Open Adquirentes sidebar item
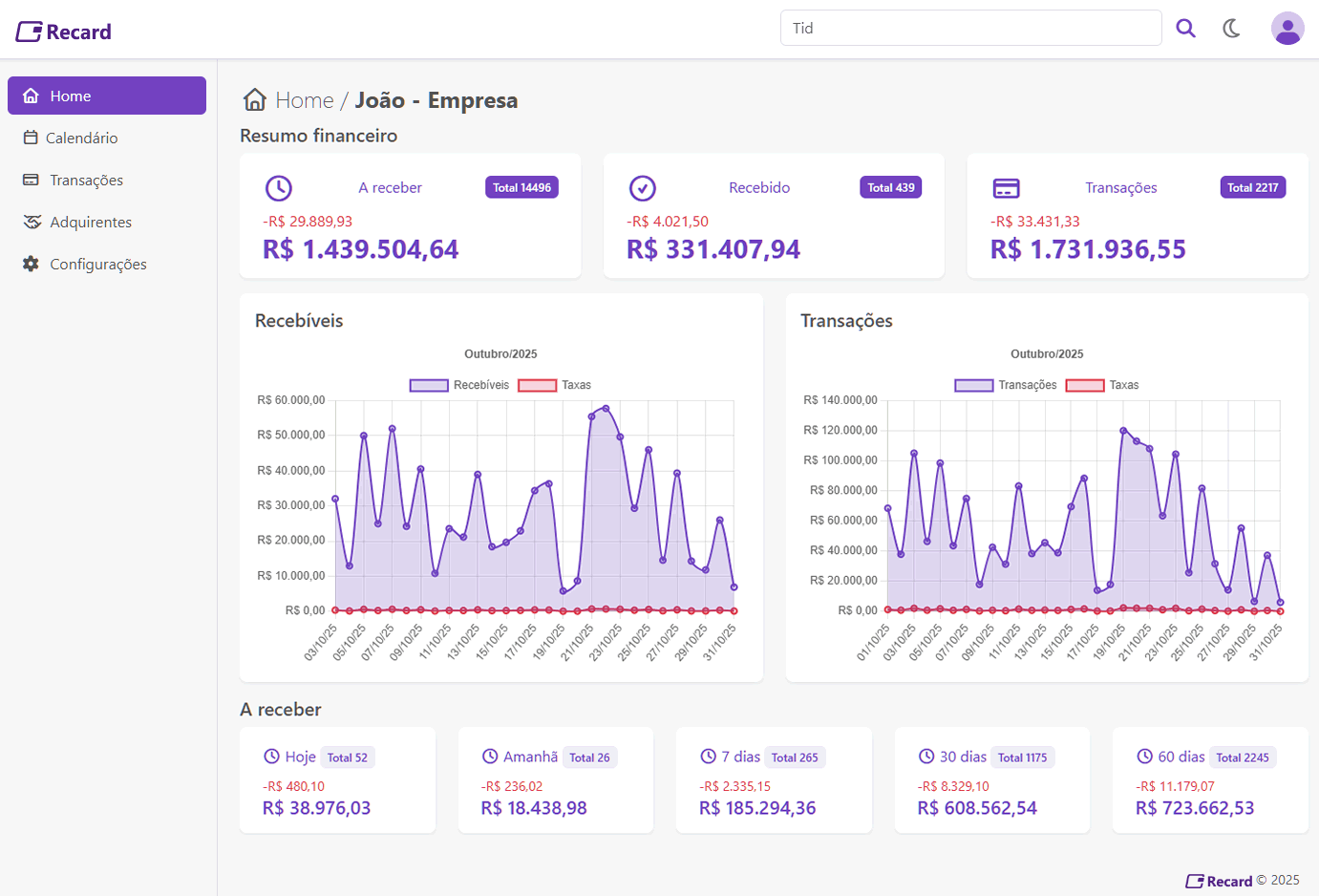 (x=90, y=222)
